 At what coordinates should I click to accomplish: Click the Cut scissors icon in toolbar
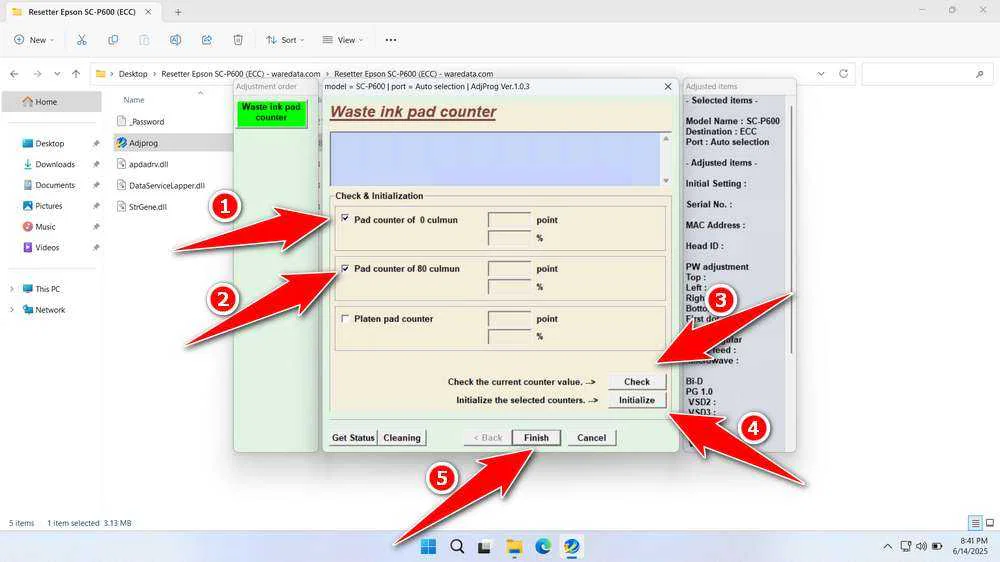tap(82, 40)
